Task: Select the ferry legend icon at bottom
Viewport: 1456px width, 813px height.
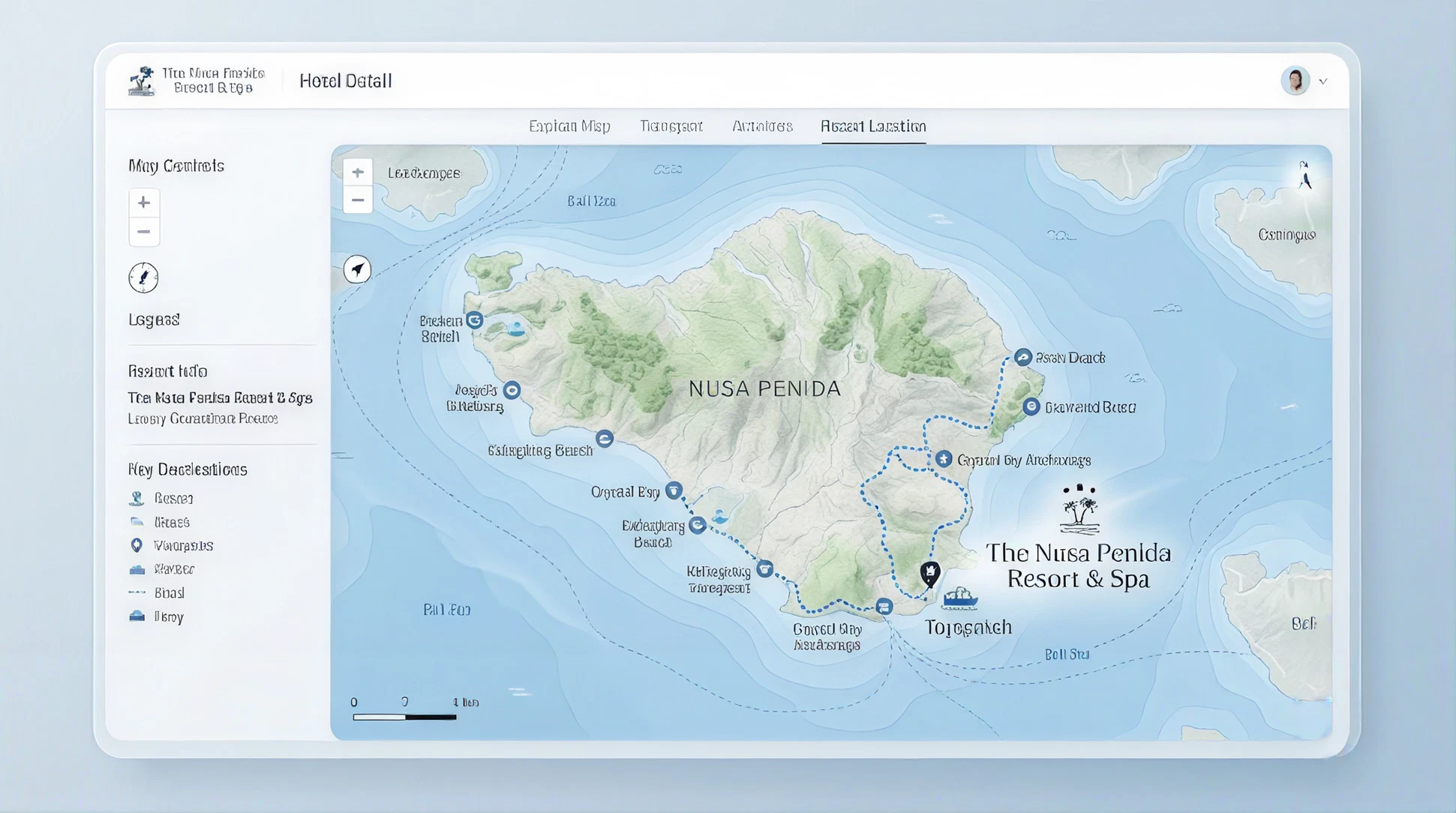Action: click(x=137, y=616)
